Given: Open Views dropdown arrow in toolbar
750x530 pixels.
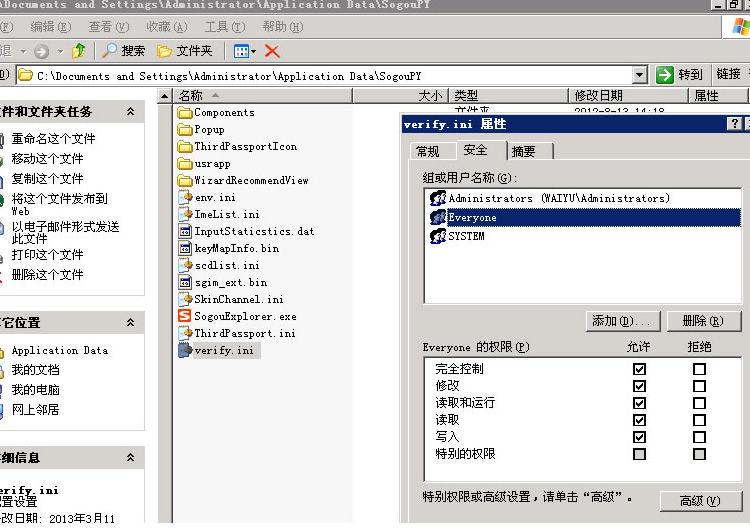Looking at the screenshot, I should point(254,51).
